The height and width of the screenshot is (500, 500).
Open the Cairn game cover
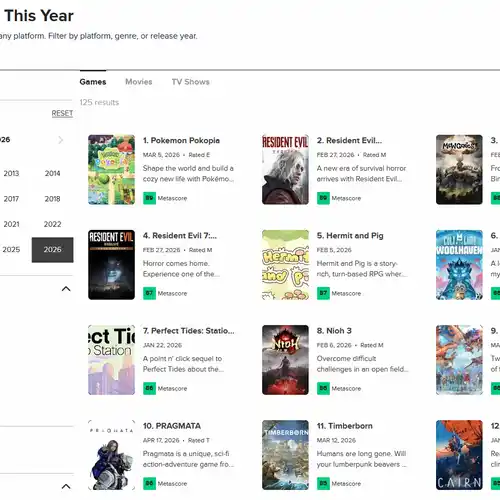point(459,455)
